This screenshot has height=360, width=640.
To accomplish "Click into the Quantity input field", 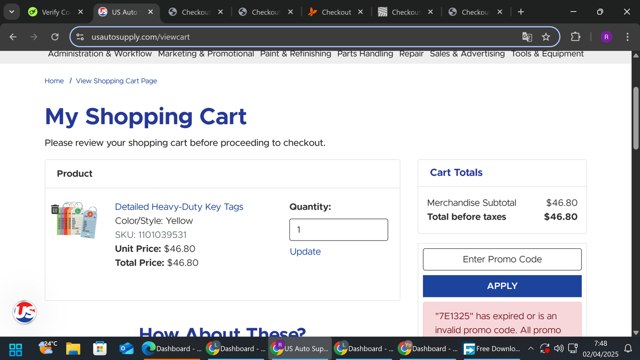I will pyautogui.click(x=338, y=229).
